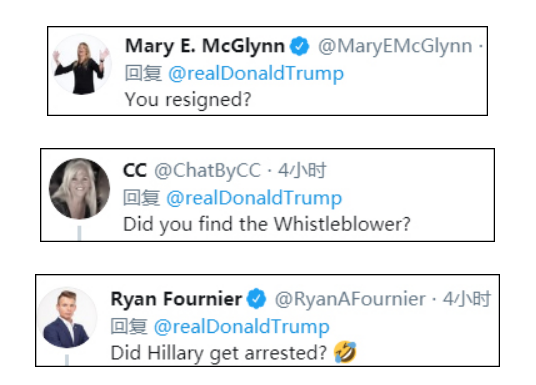Click the @ChatByCC handle
The image size is (536, 385).
207,171
